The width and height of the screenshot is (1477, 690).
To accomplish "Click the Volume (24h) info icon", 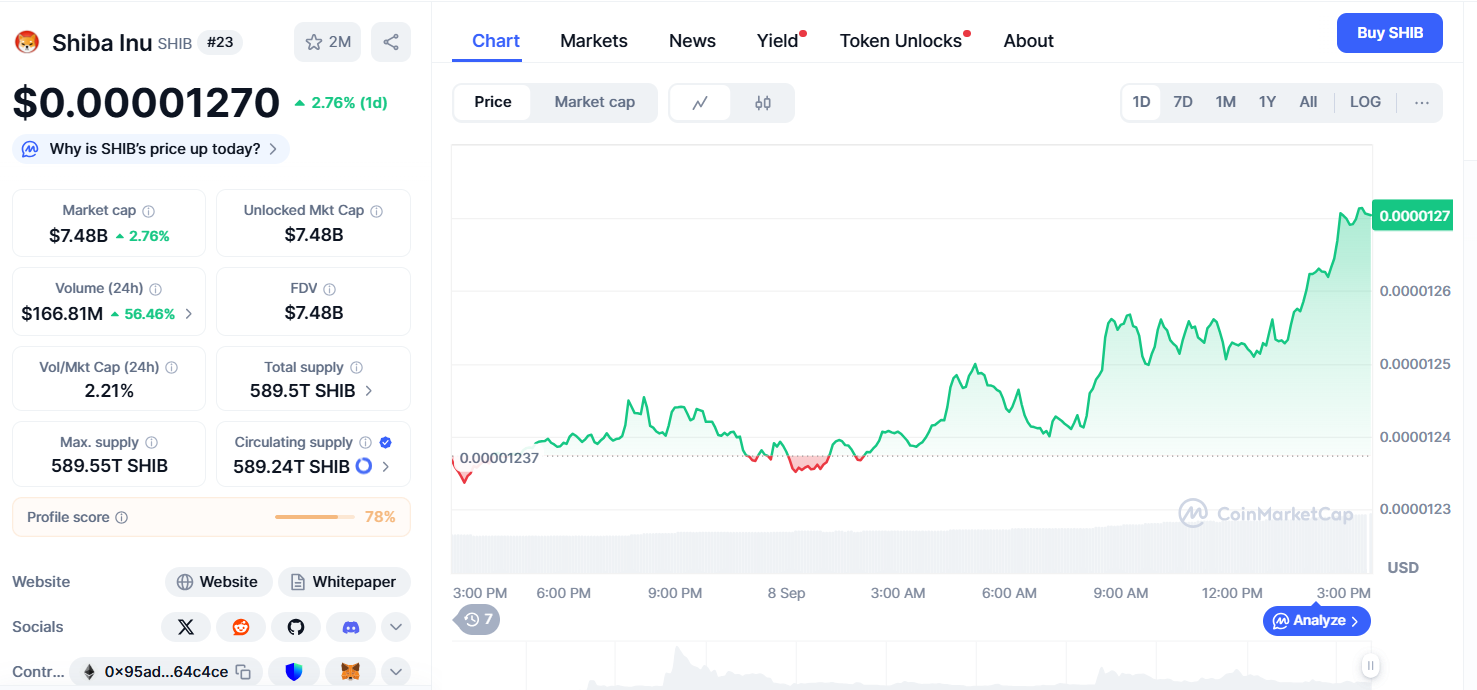I will click(x=156, y=289).
